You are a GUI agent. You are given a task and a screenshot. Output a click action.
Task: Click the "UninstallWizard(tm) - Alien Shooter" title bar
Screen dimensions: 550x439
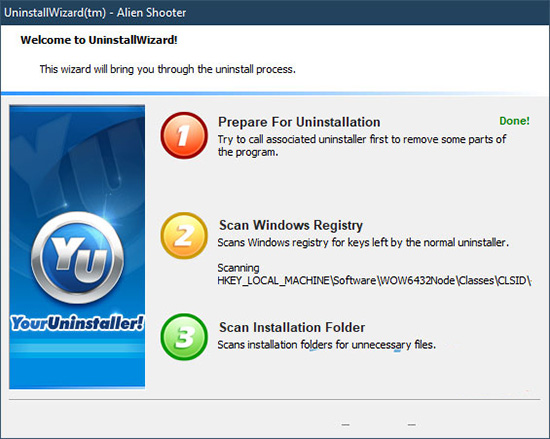point(275,13)
